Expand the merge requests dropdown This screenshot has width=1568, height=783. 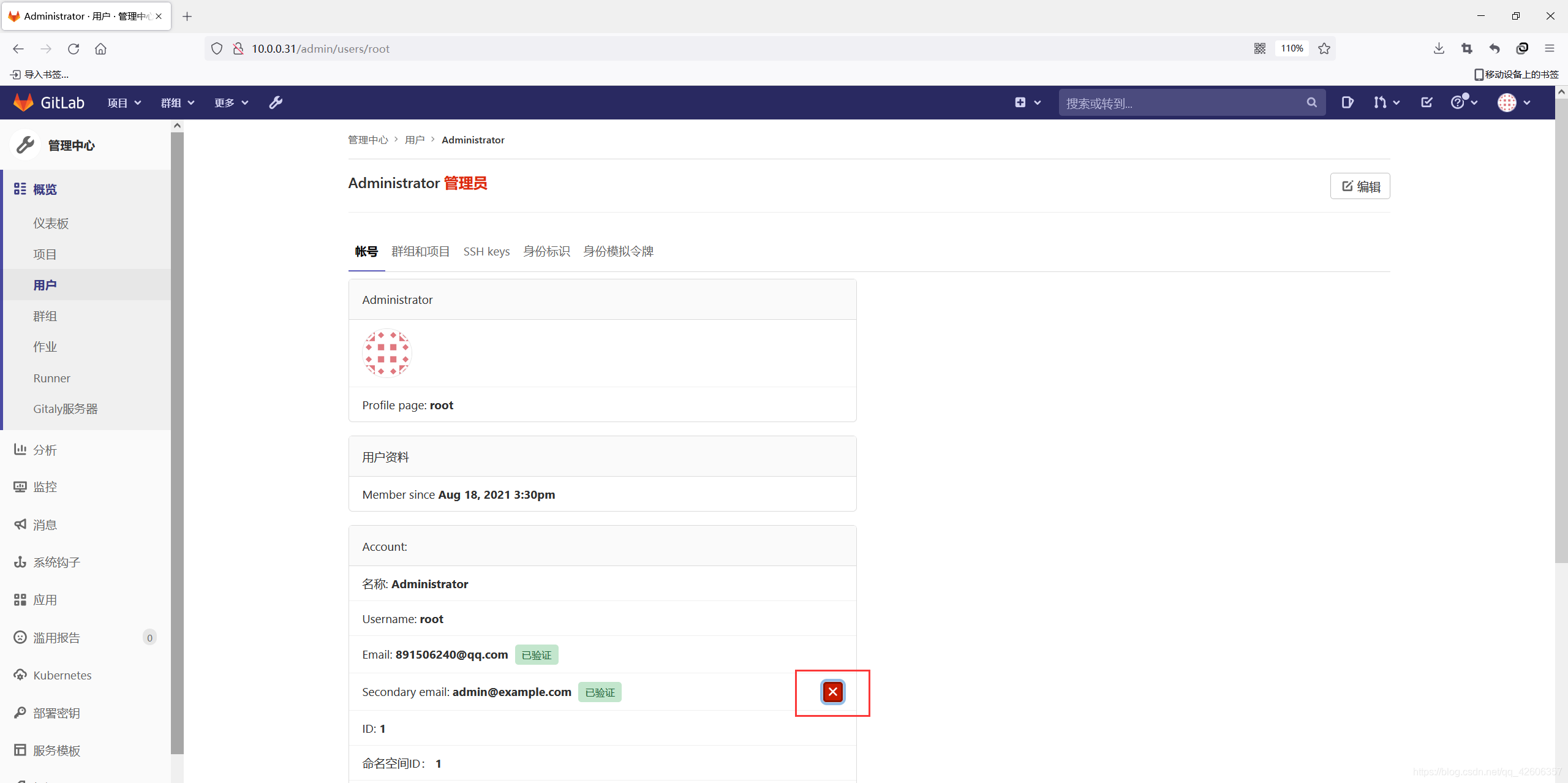1386,102
